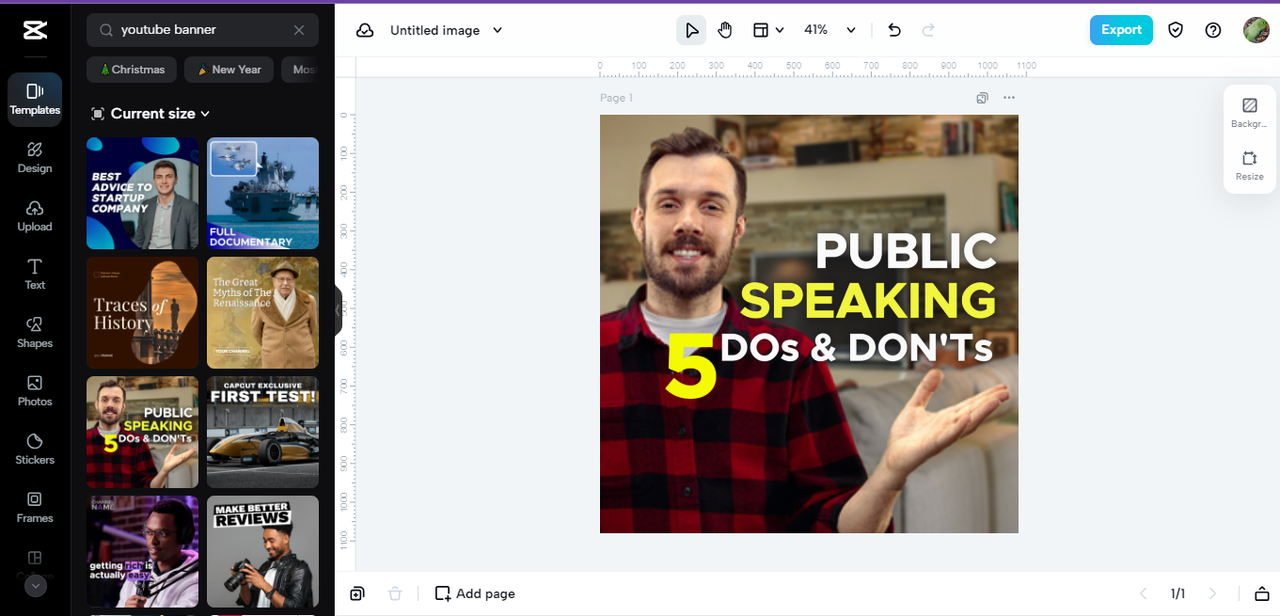Add a new page
Image resolution: width=1280 pixels, height=616 pixels.
click(x=475, y=594)
